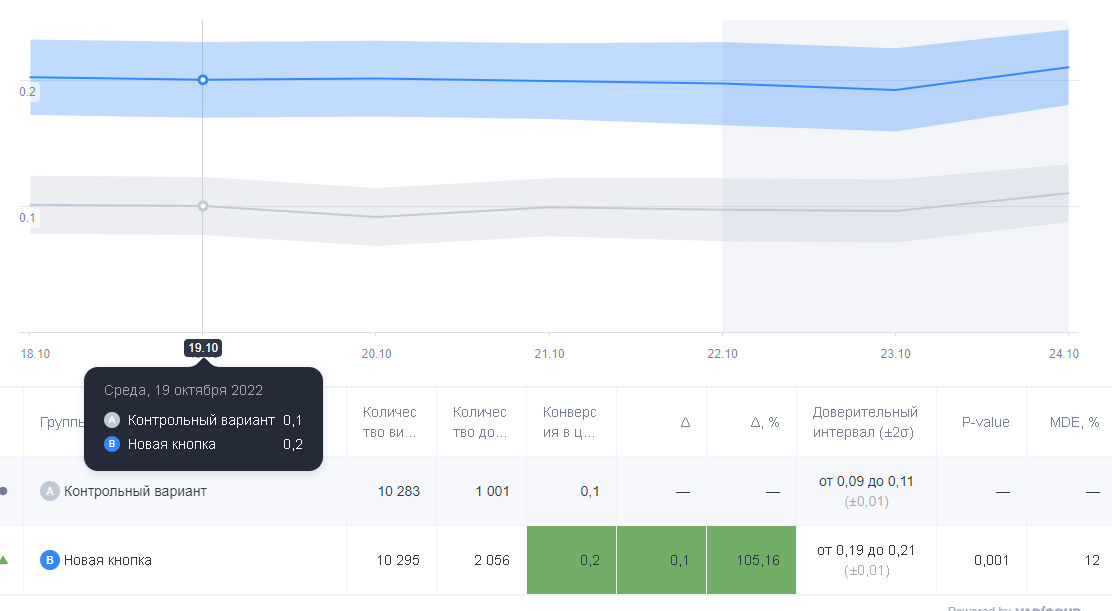Screen dimensions: 1112x611
Task: Click the A badge inside the tooltip
Action: (x=112, y=420)
